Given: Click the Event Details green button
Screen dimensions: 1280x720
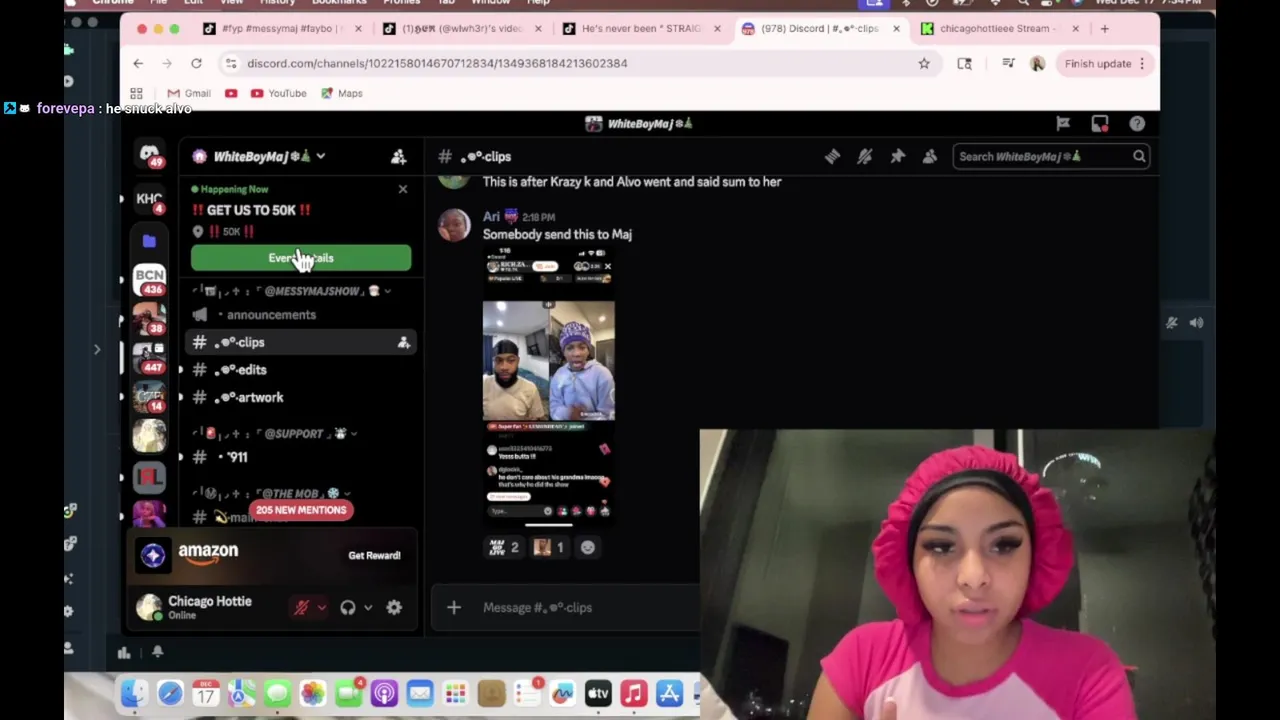Looking at the screenshot, I should (x=301, y=258).
